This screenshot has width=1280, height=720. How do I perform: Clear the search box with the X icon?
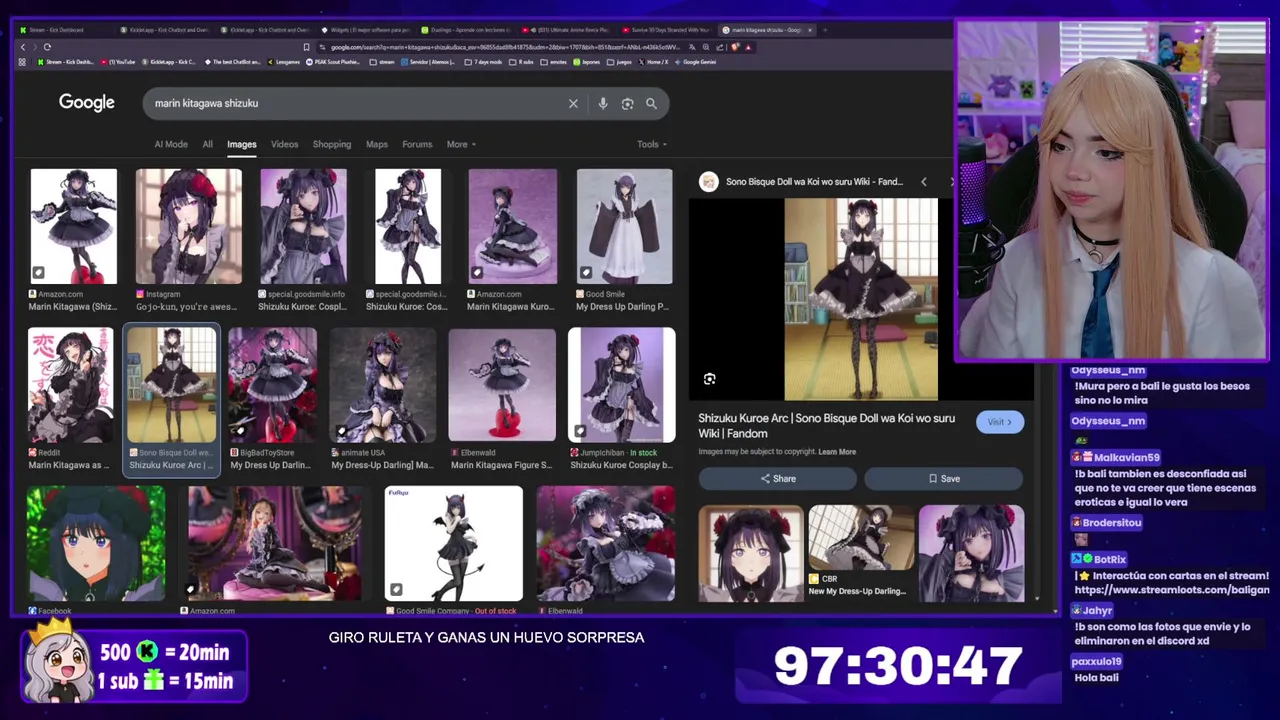(x=573, y=103)
